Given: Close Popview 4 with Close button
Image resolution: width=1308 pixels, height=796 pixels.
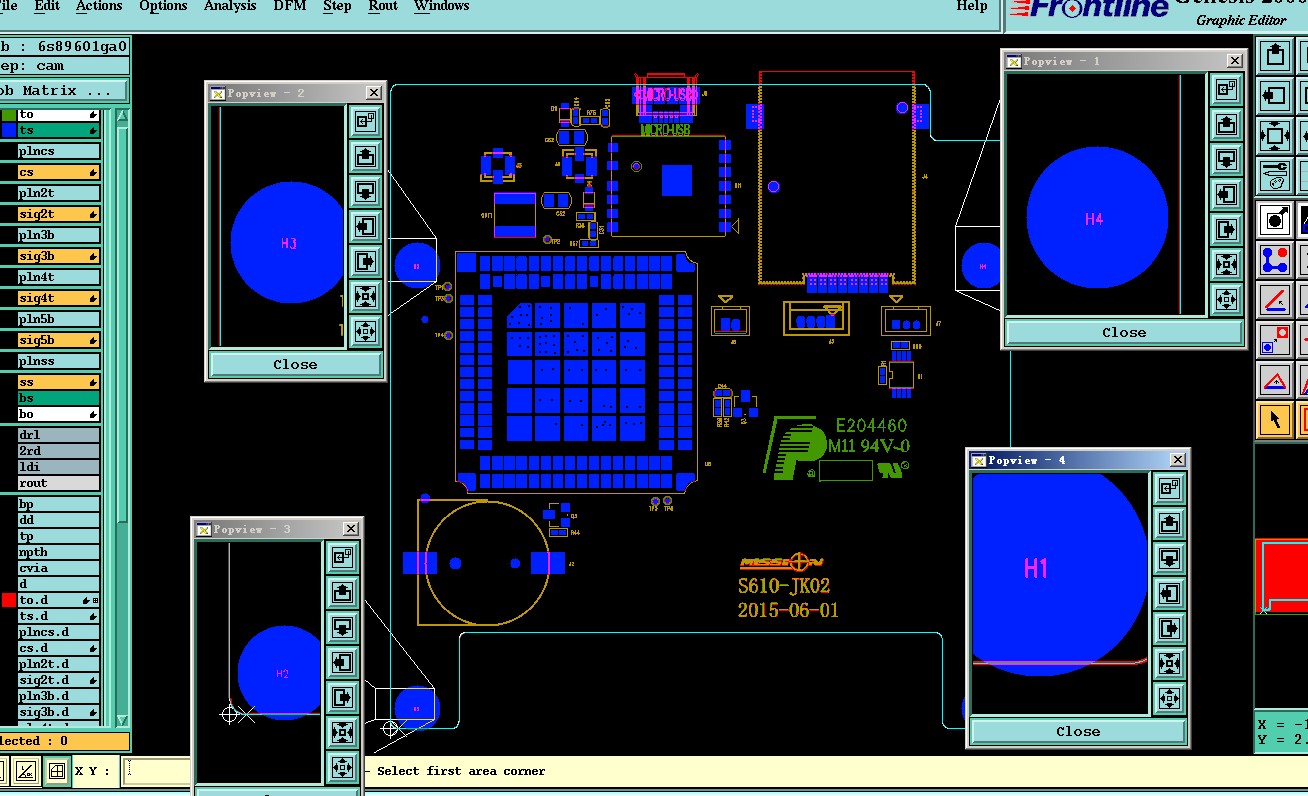Looking at the screenshot, I should (1078, 731).
